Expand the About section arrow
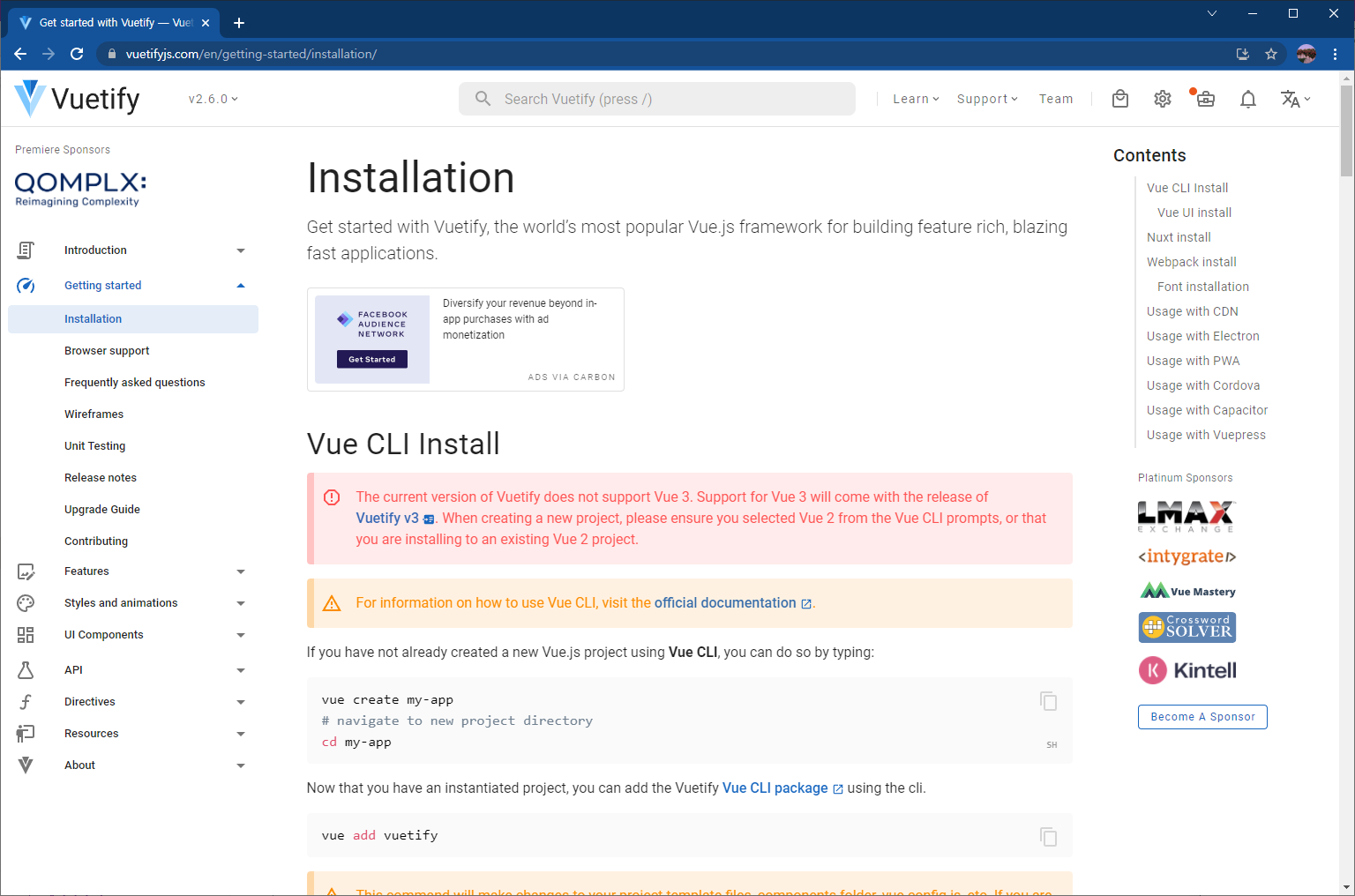The width and height of the screenshot is (1355, 896). point(241,765)
